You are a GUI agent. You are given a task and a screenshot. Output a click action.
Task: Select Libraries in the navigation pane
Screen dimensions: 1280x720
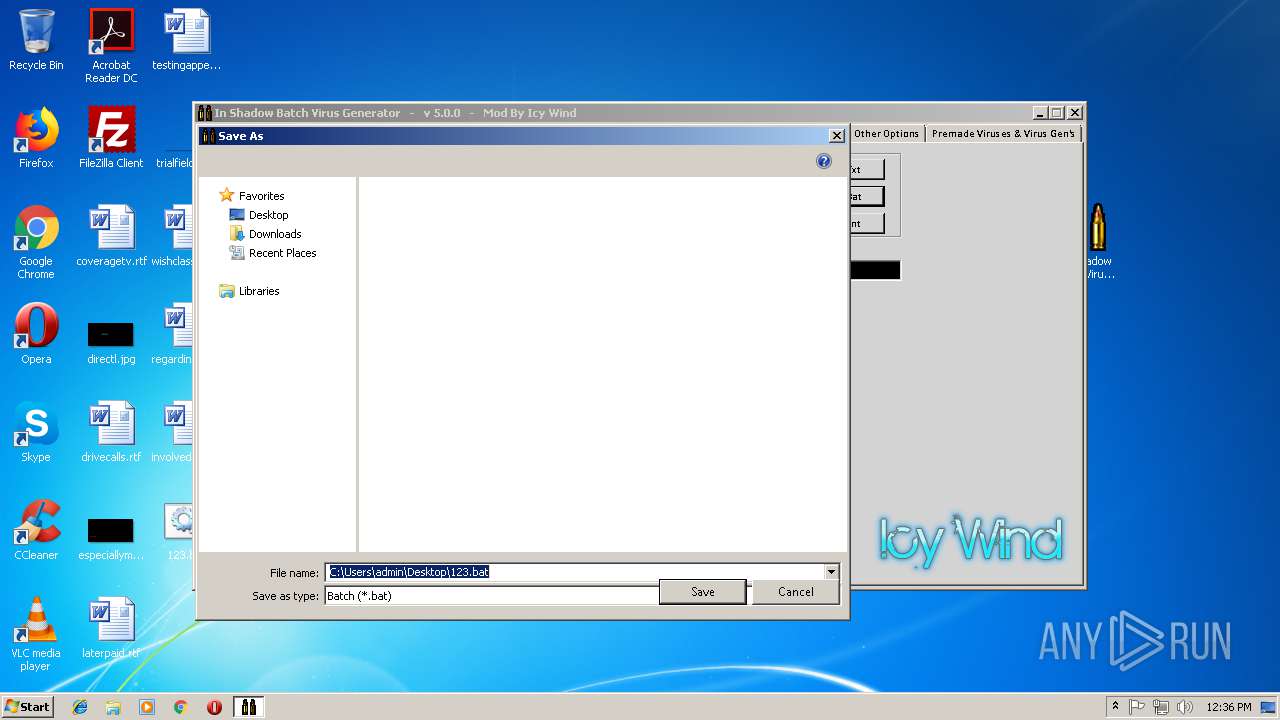click(x=259, y=291)
